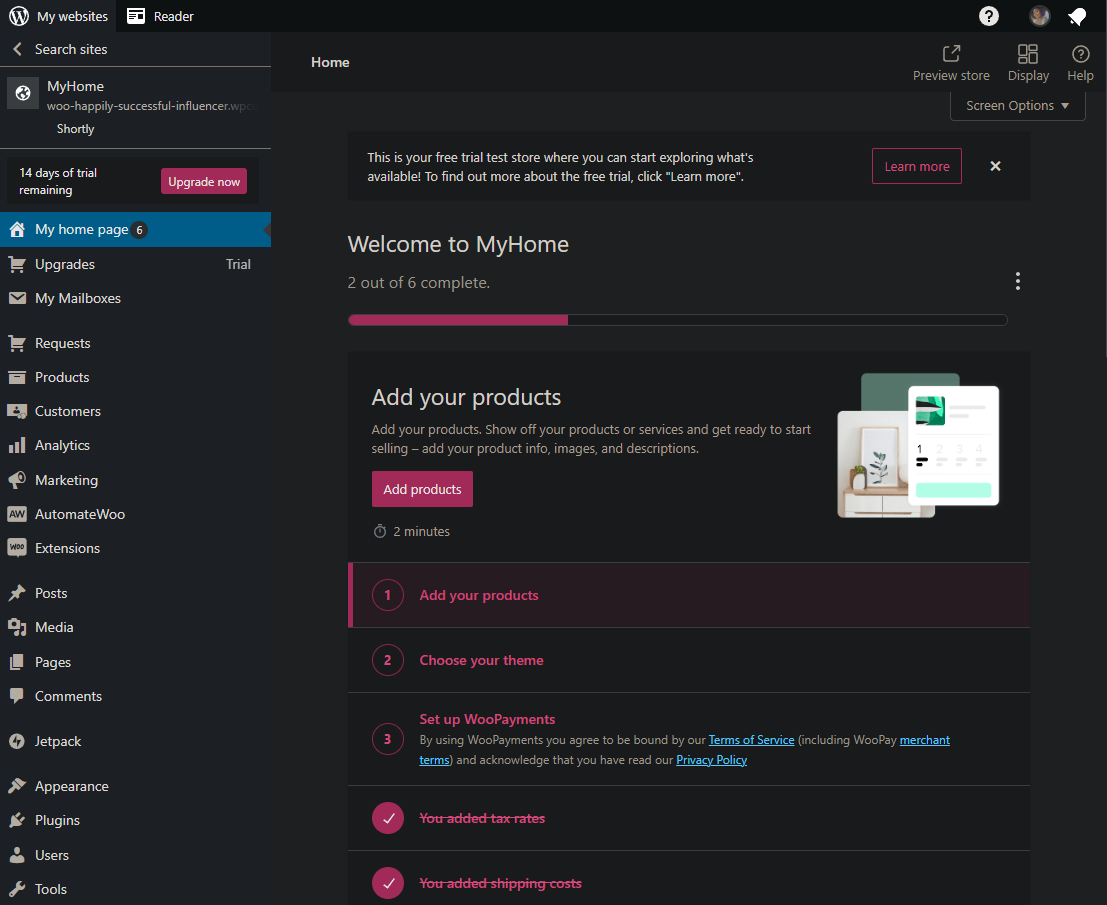Open Marketing menu item

coord(136,480)
